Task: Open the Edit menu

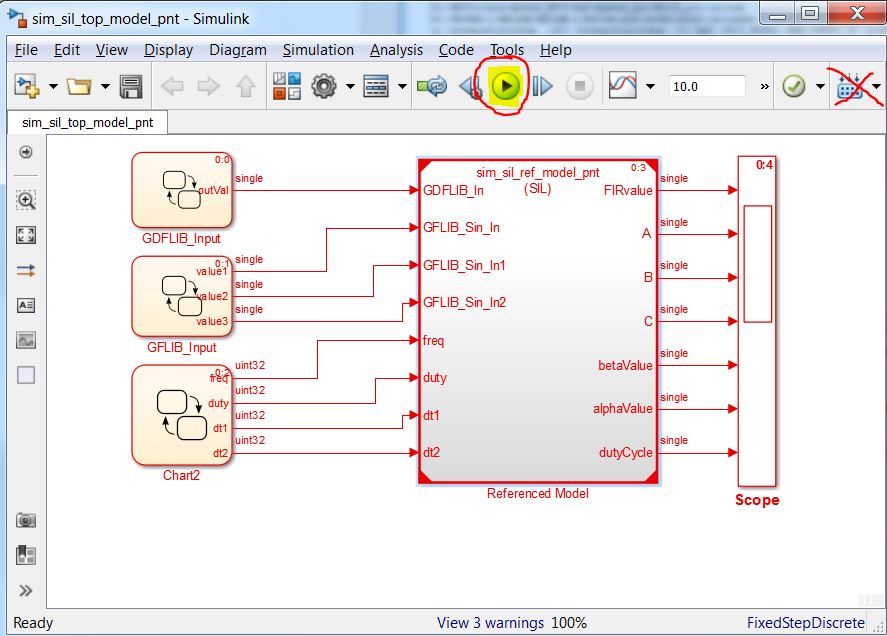Action: click(x=67, y=50)
